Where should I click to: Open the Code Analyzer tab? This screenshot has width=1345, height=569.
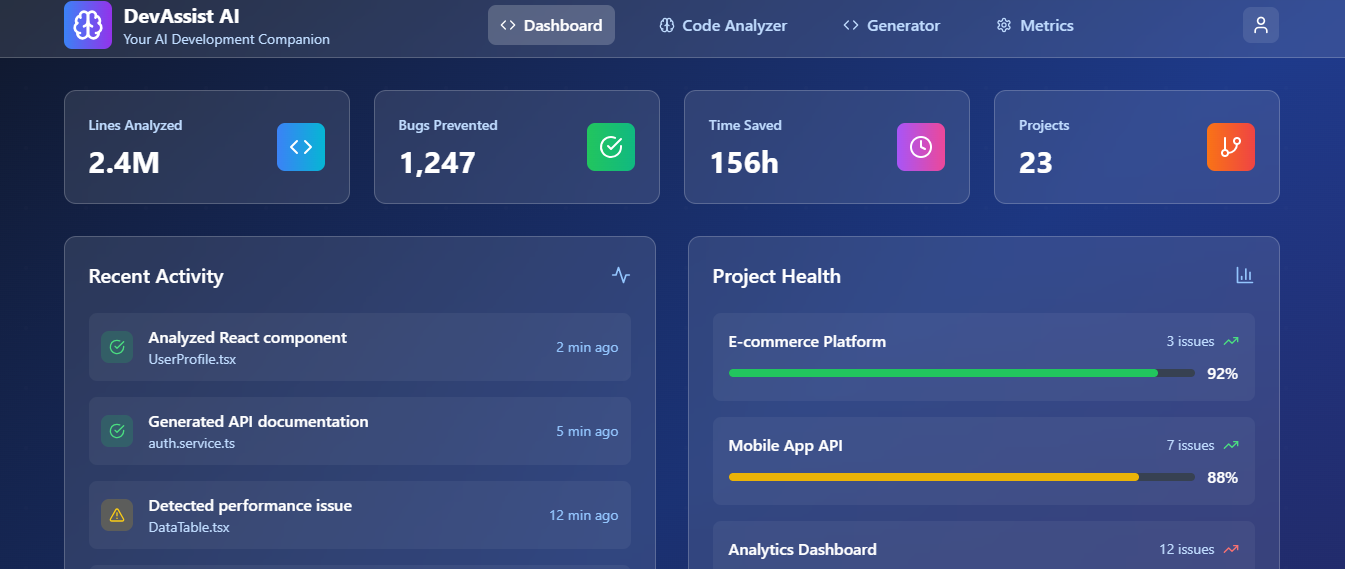tap(723, 25)
